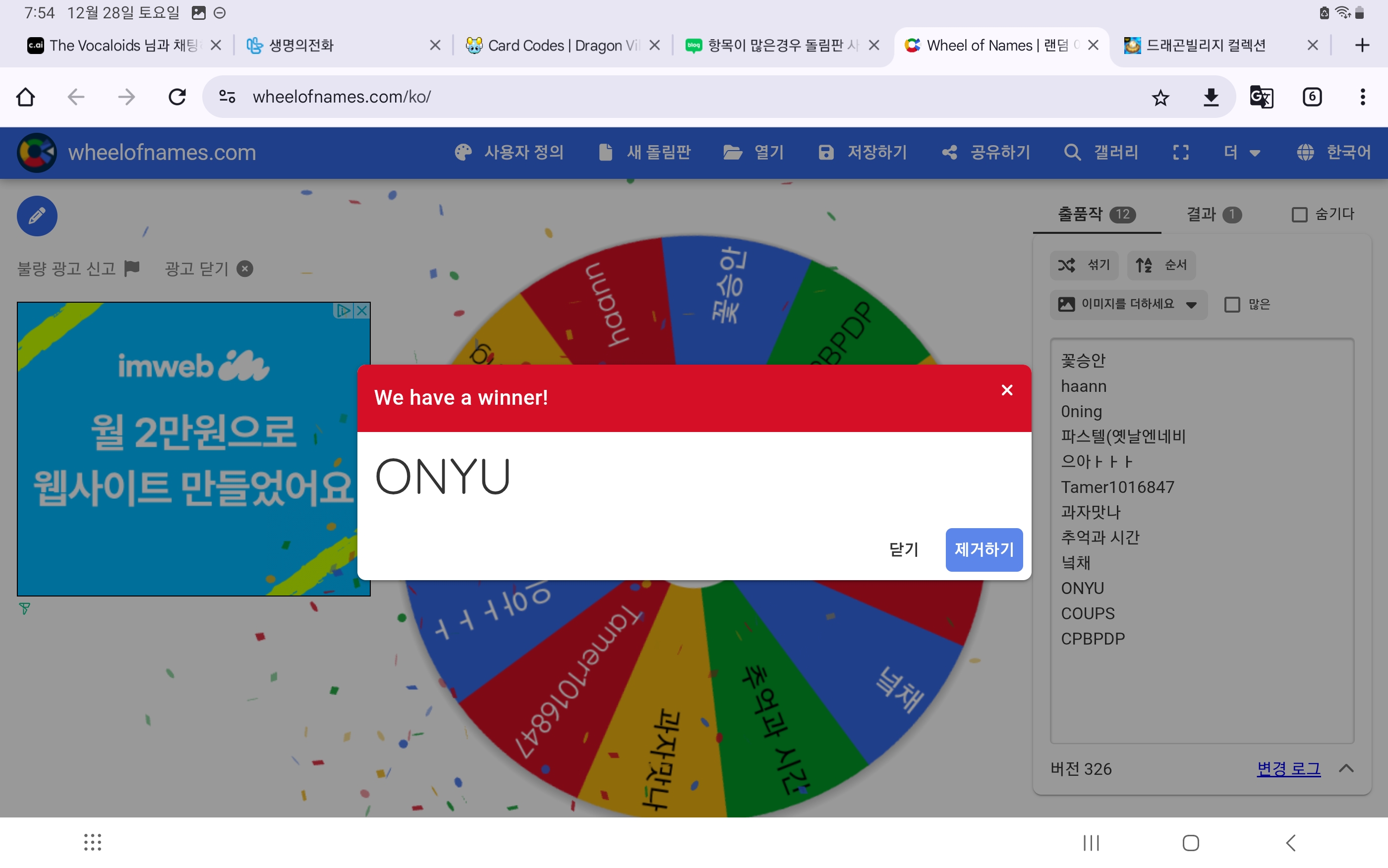The image size is (1388, 868).
Task: Dismiss winner dialog with X
Action: point(1007,390)
